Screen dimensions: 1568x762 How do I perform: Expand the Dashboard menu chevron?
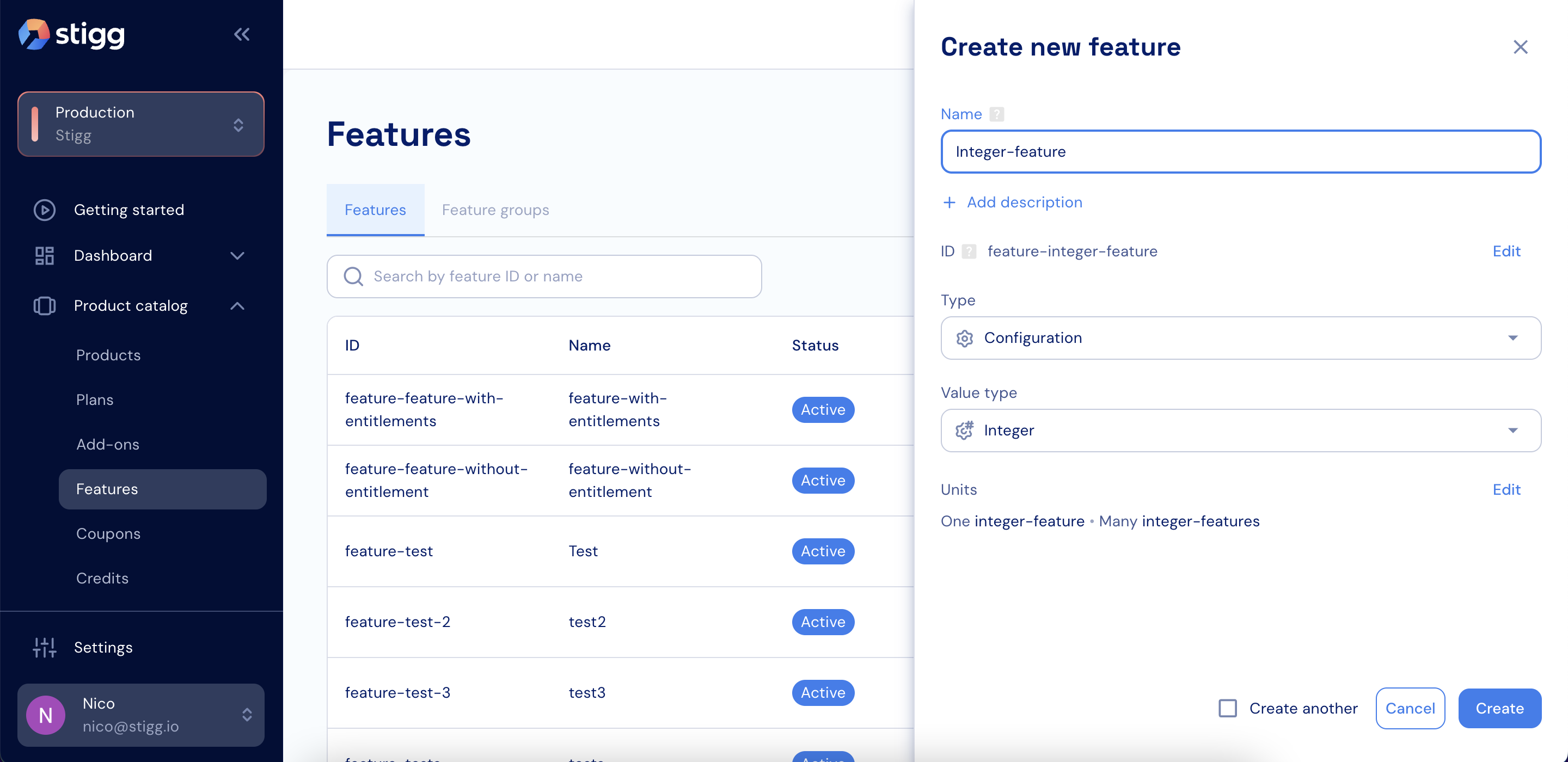pyautogui.click(x=237, y=256)
